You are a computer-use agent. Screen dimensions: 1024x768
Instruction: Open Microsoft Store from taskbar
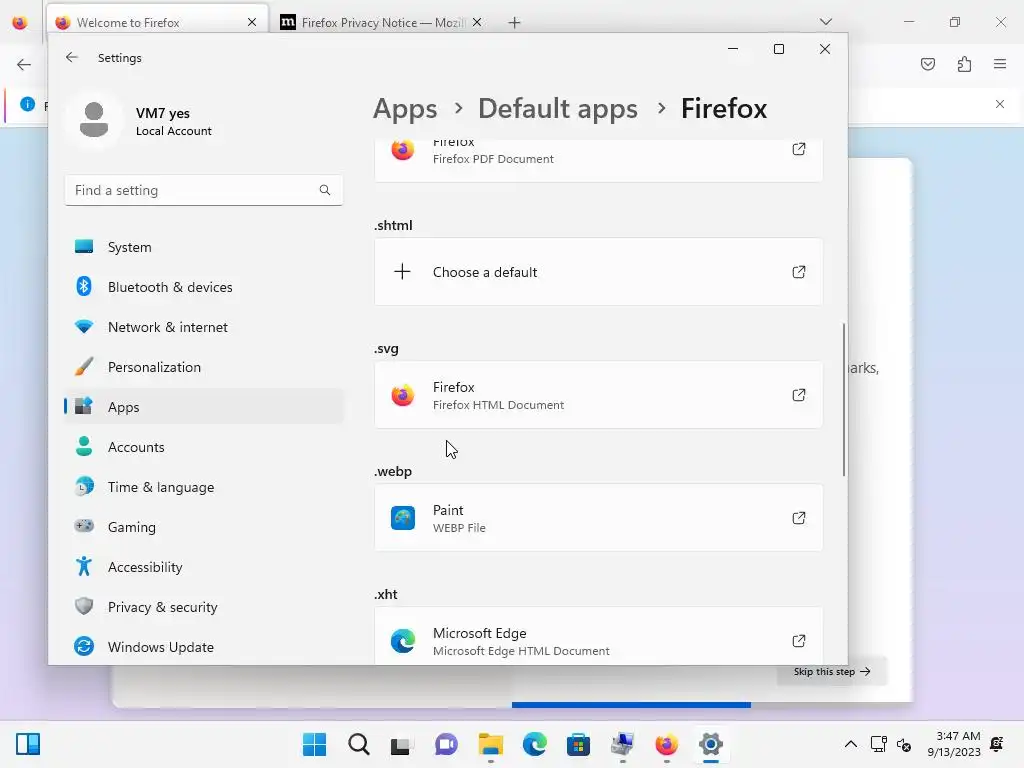coord(578,744)
